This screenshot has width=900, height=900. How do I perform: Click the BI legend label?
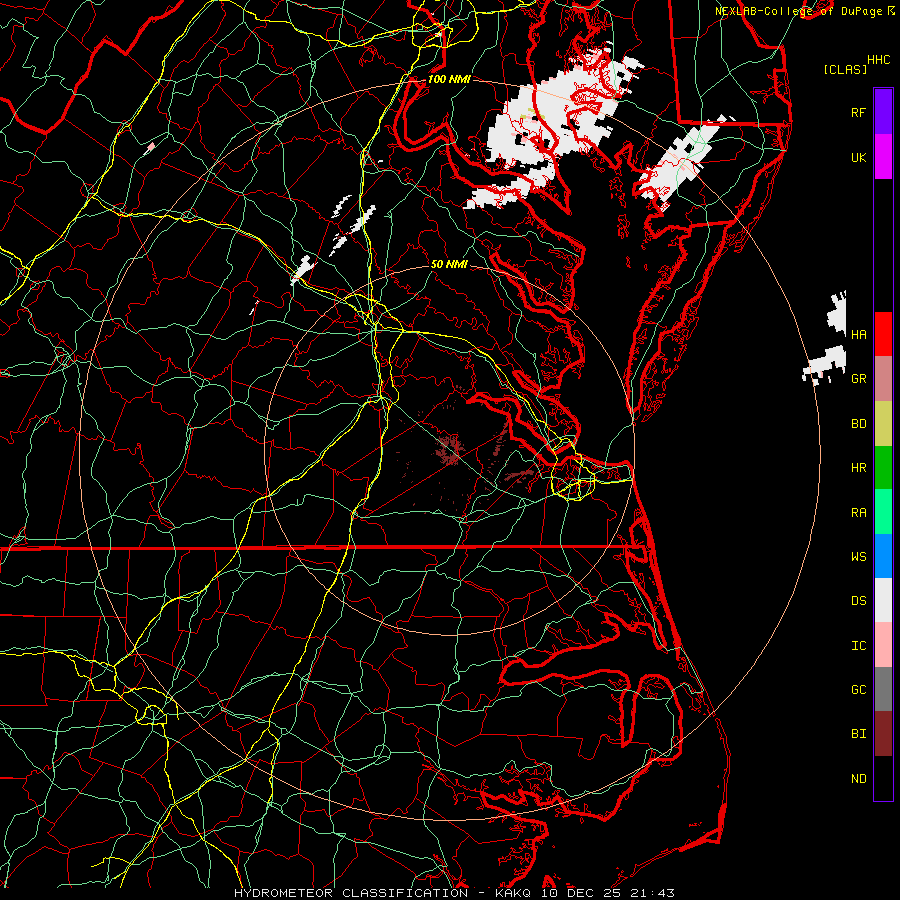click(859, 734)
